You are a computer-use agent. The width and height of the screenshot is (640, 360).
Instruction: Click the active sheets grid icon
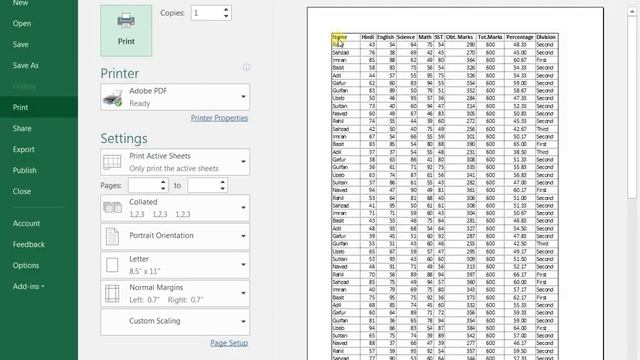click(x=112, y=162)
